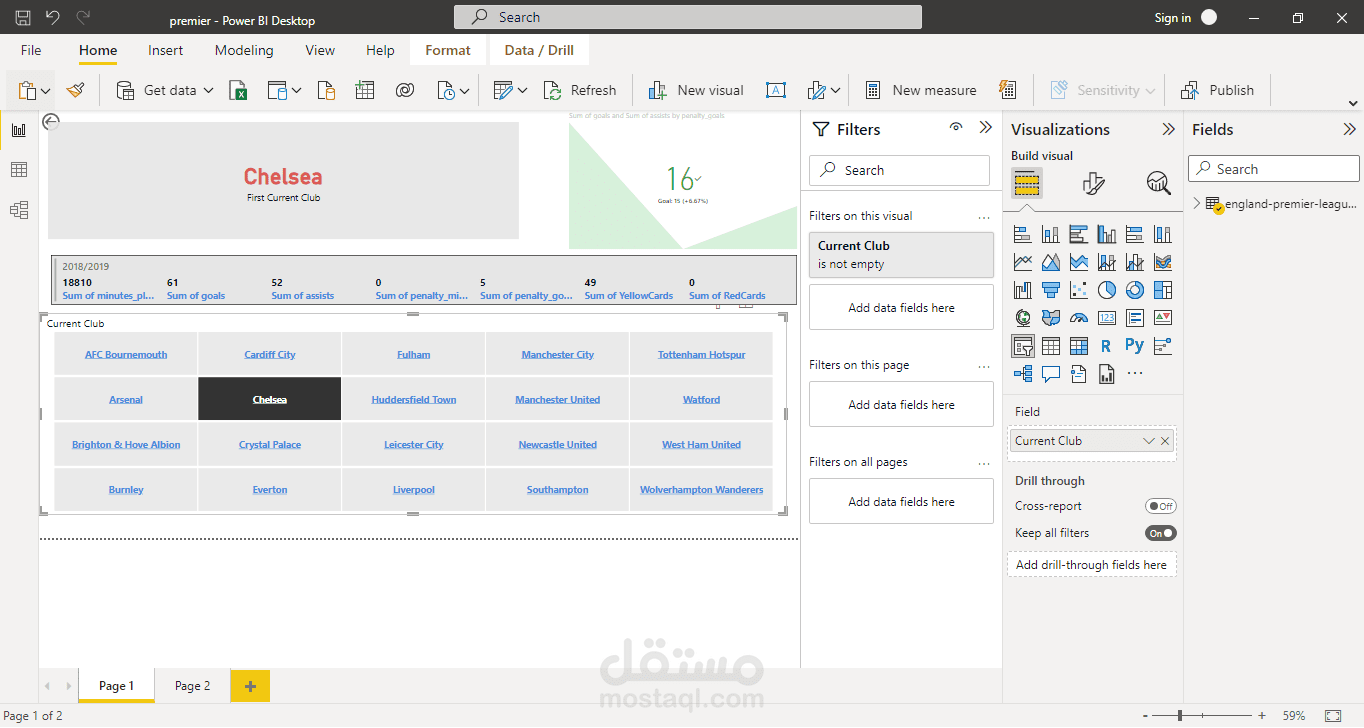Click the Fields pane search box
Viewport: 1364px width, 728px height.
pyautogui.click(x=1274, y=169)
